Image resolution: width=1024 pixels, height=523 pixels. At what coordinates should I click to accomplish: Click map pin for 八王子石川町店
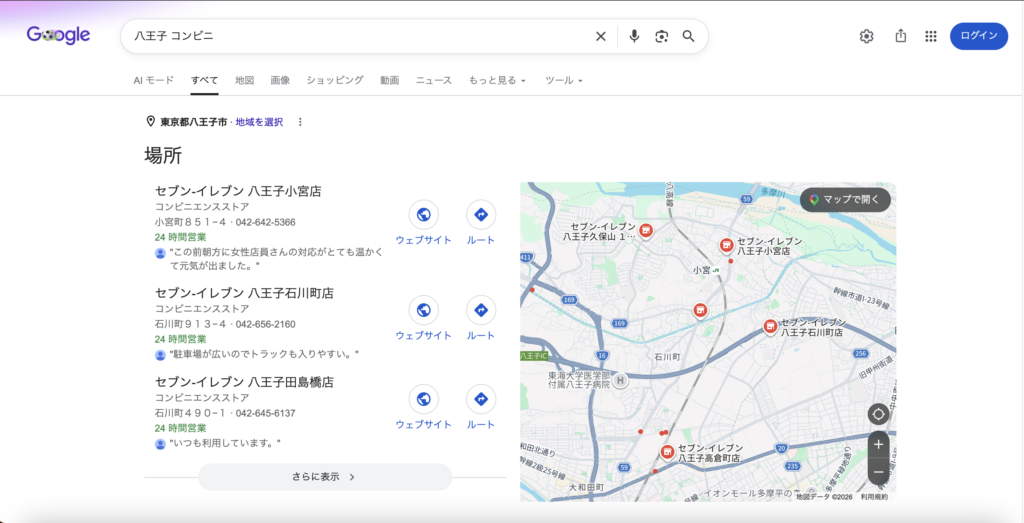click(771, 326)
